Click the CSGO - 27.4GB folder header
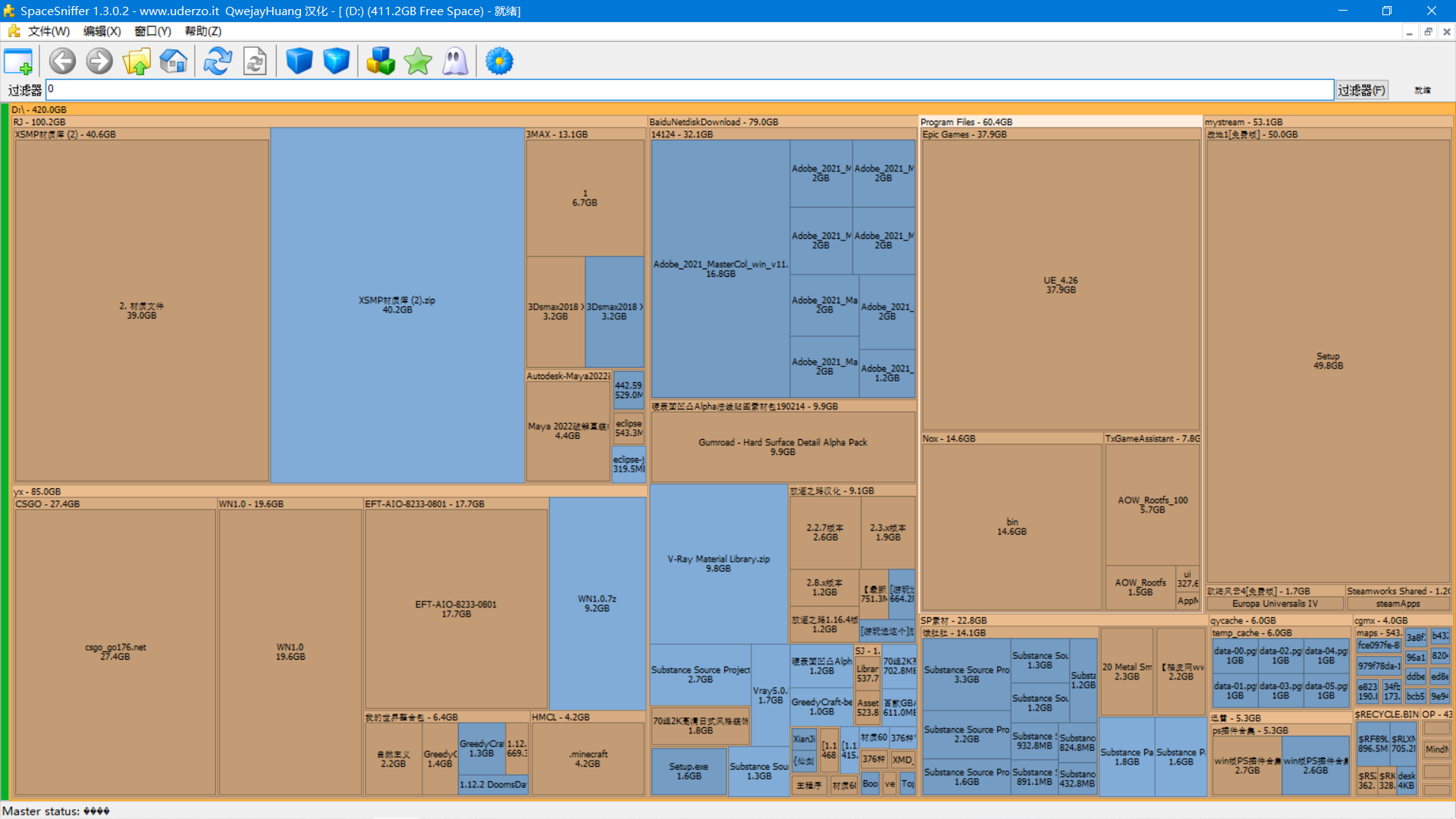Screen dimensions: 1456x819 click(115, 504)
